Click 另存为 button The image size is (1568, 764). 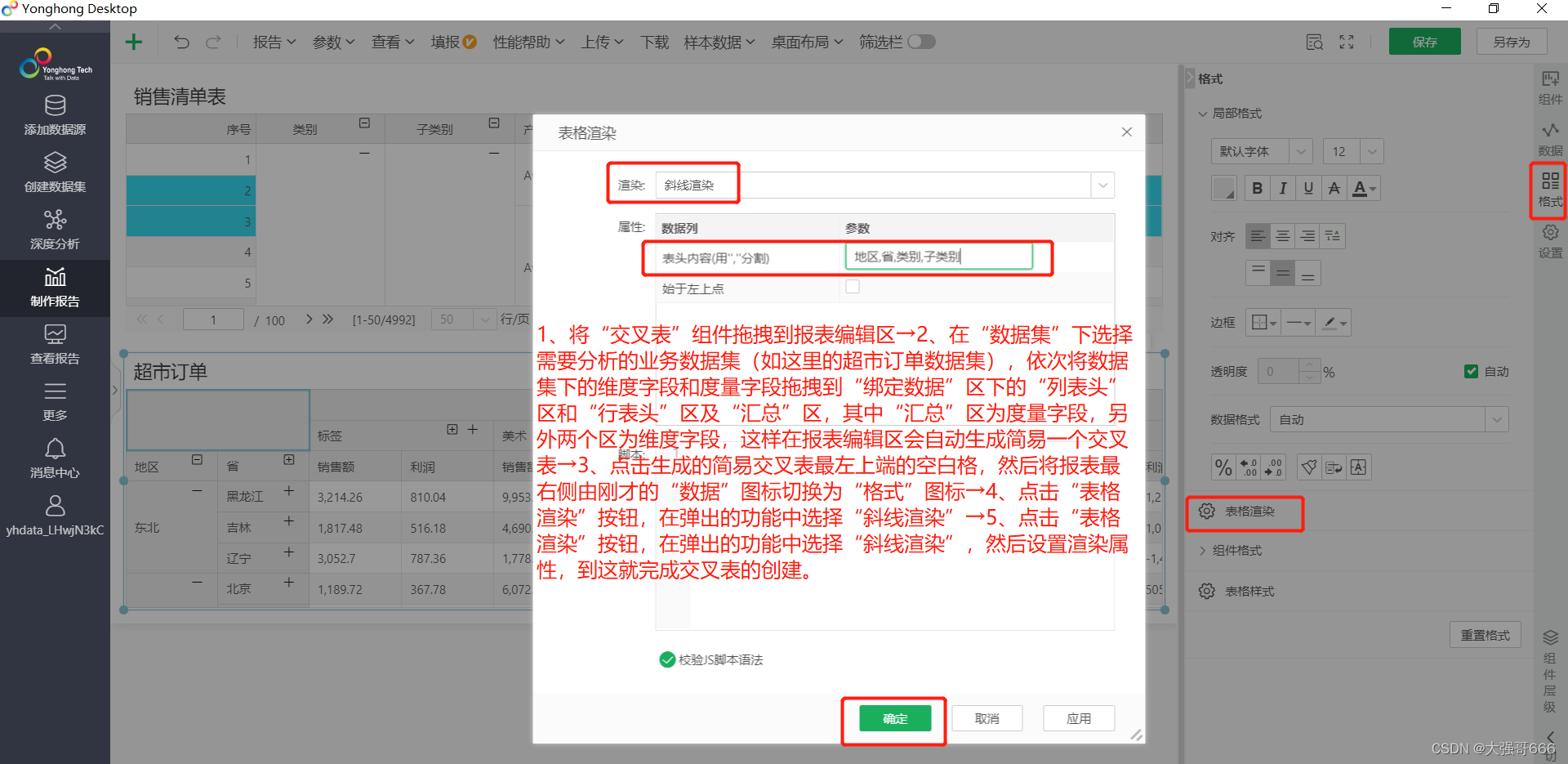tap(1512, 42)
